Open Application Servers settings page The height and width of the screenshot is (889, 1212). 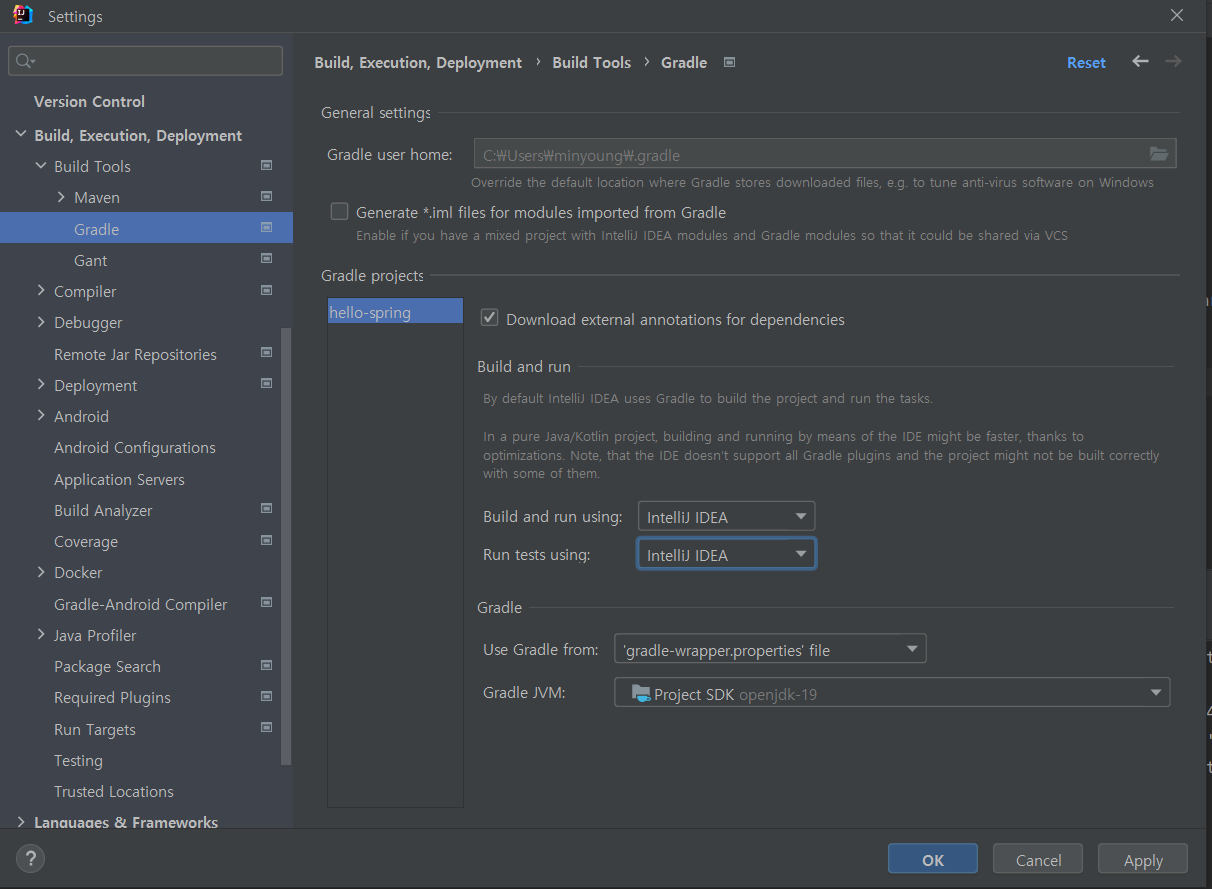click(119, 479)
